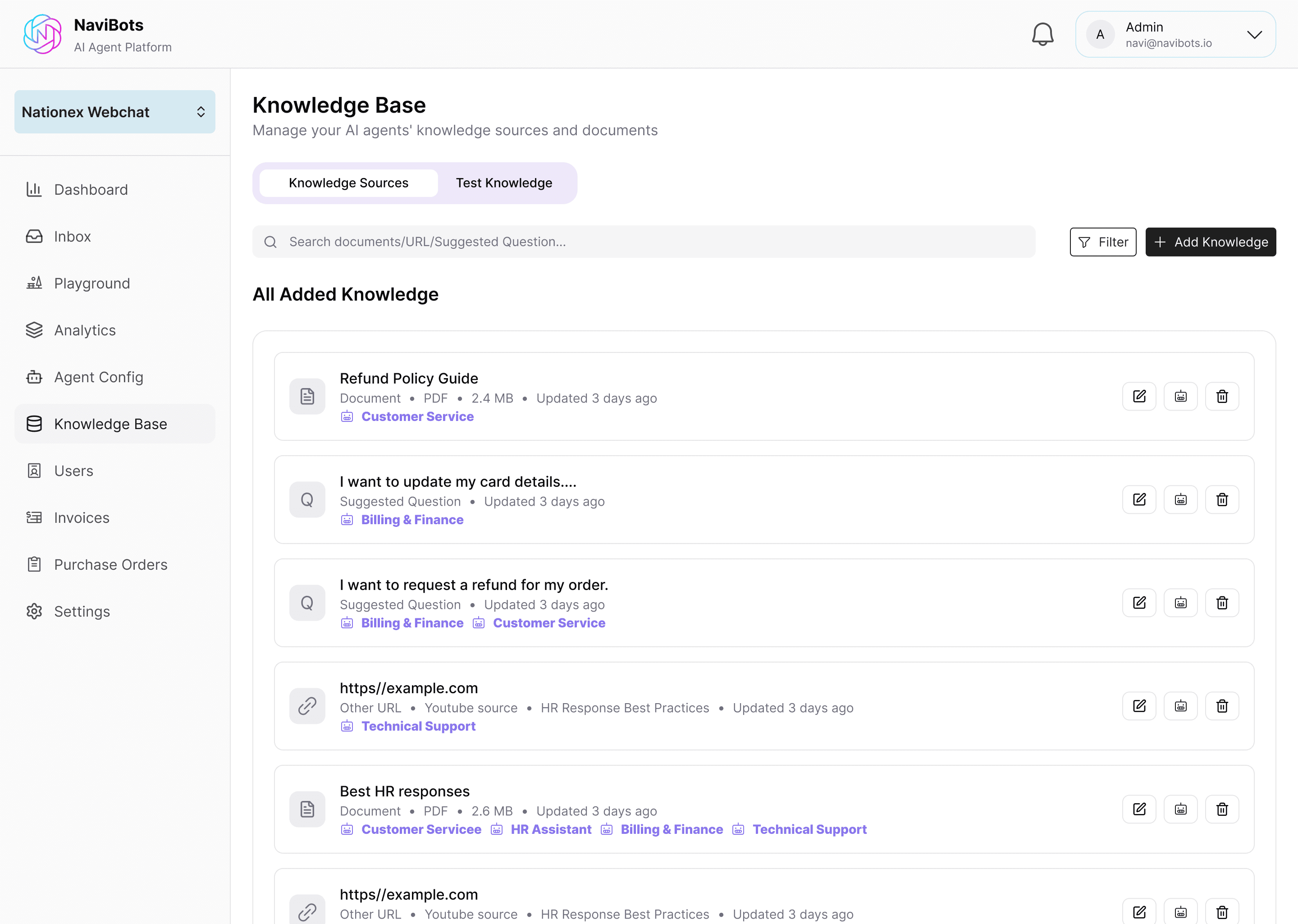Edit the Best HR responses document
1298x924 pixels.
click(1139, 809)
